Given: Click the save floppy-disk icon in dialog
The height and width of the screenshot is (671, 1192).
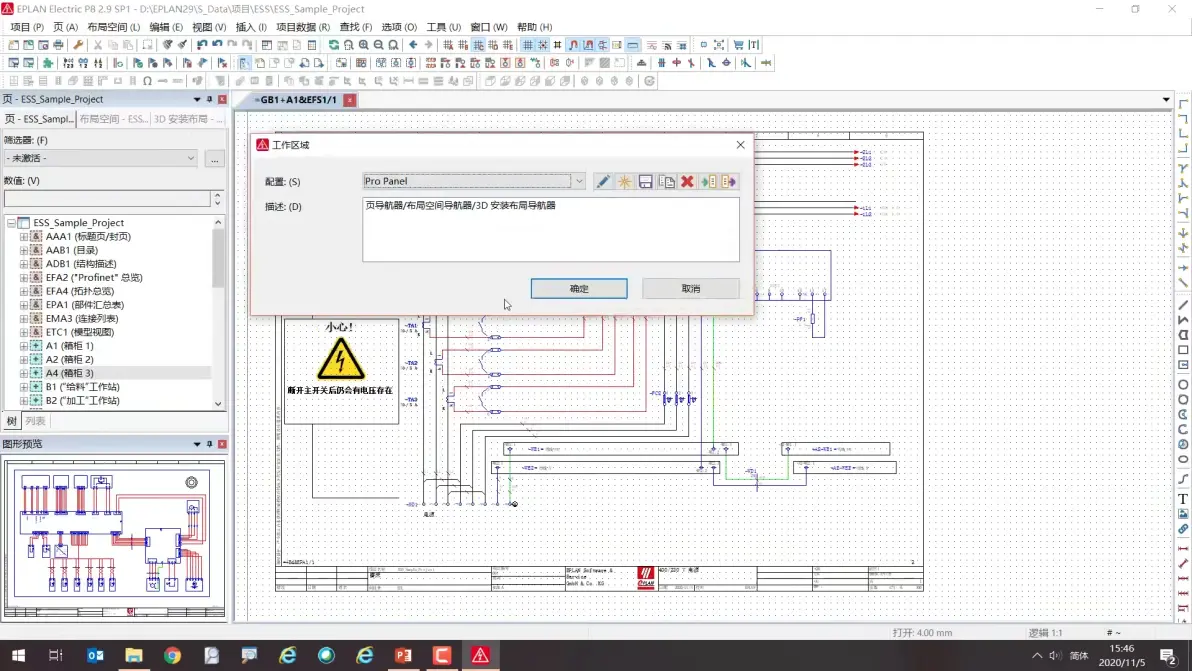Looking at the screenshot, I should tap(645, 182).
